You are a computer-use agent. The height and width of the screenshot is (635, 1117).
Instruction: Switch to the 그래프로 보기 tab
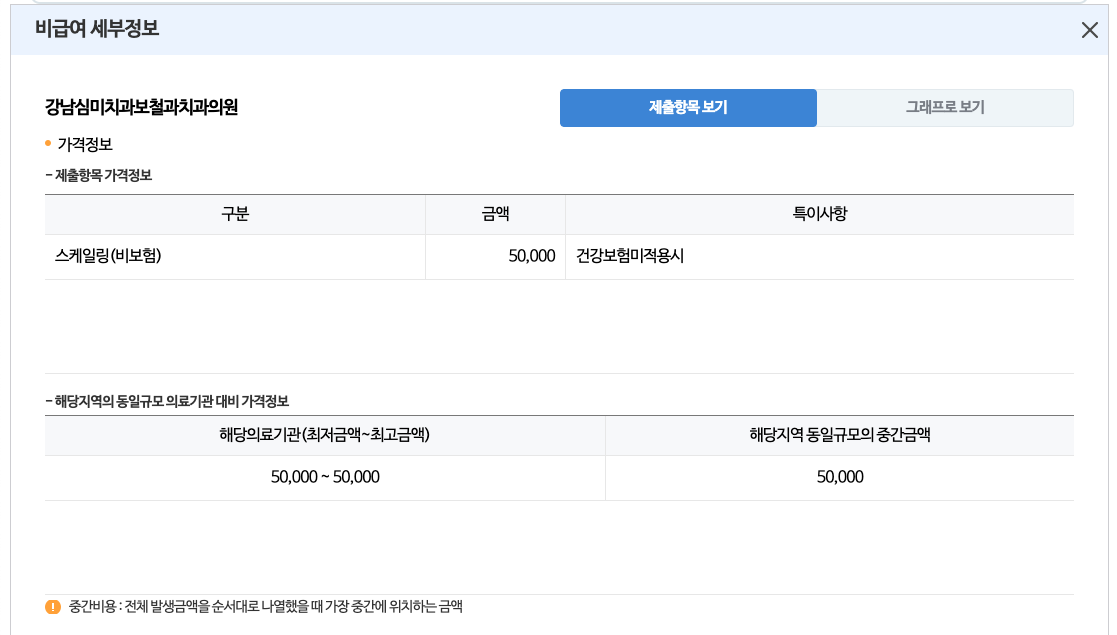click(946, 107)
